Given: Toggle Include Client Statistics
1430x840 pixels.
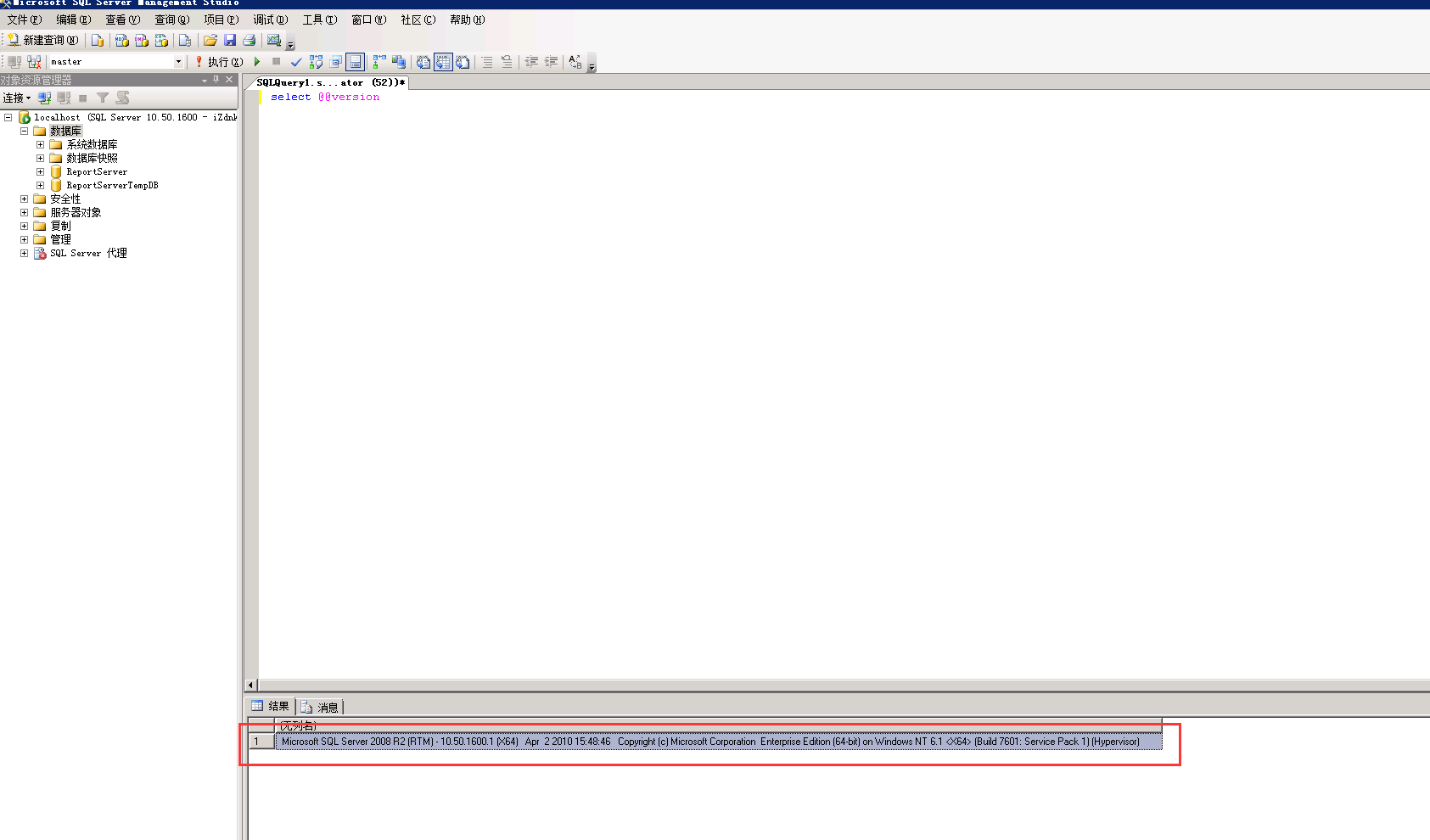Looking at the screenshot, I should tap(399, 62).
